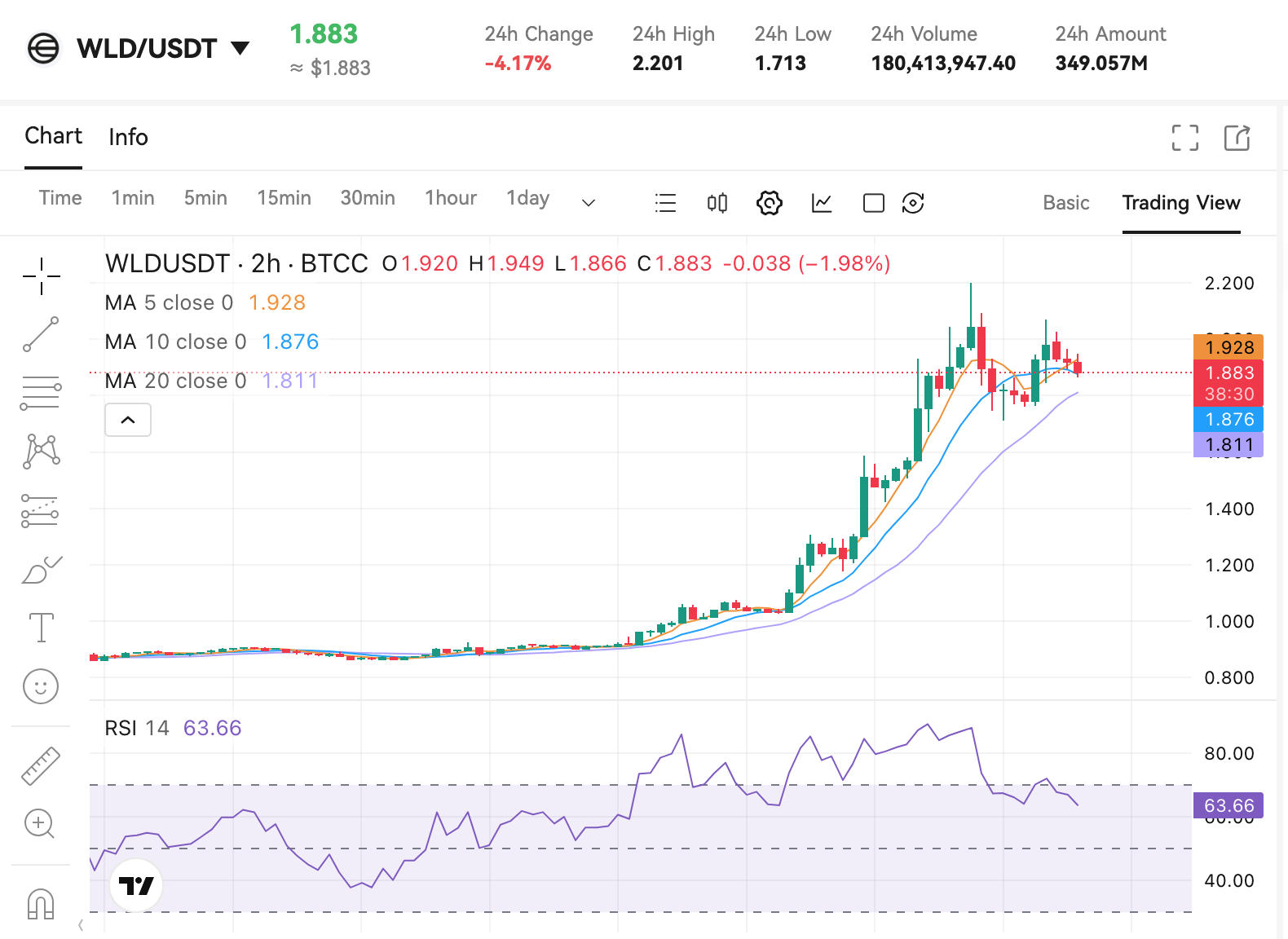Viewport: 1288px width, 939px height.
Task: Toggle the magnet snap mode
Action: [41, 903]
